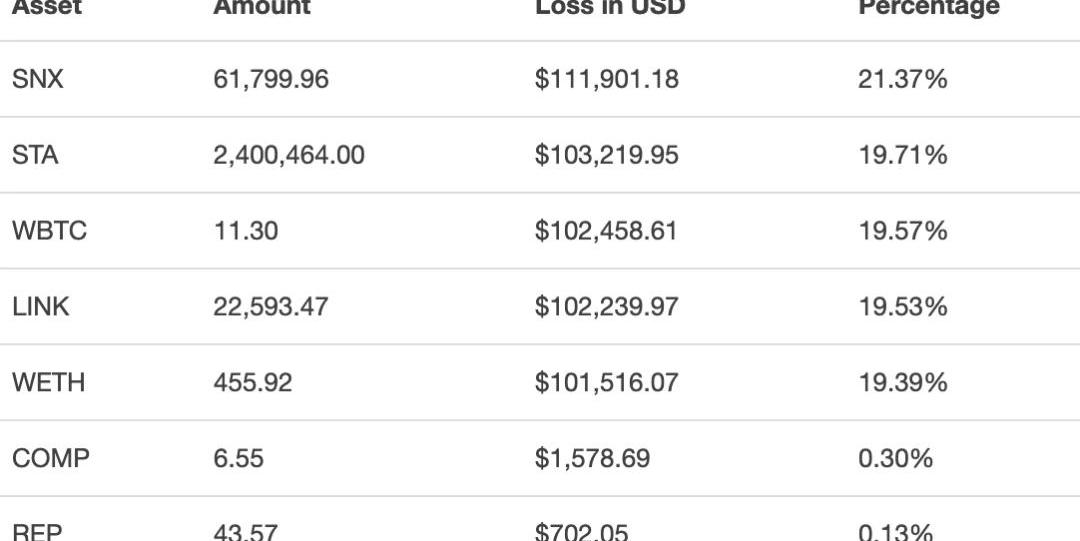Click the 19.39% percentage for WETH
The width and height of the screenshot is (1080, 541).
902,383
